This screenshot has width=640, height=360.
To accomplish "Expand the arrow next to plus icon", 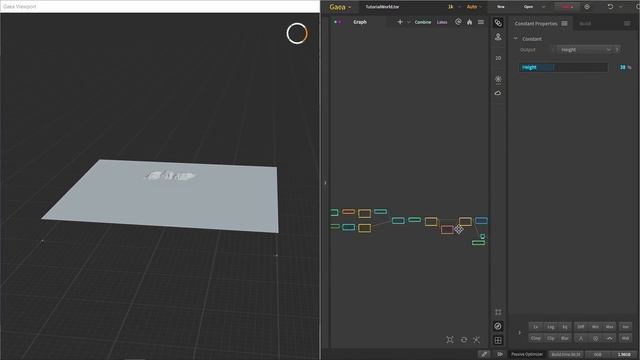I will 408,22.
